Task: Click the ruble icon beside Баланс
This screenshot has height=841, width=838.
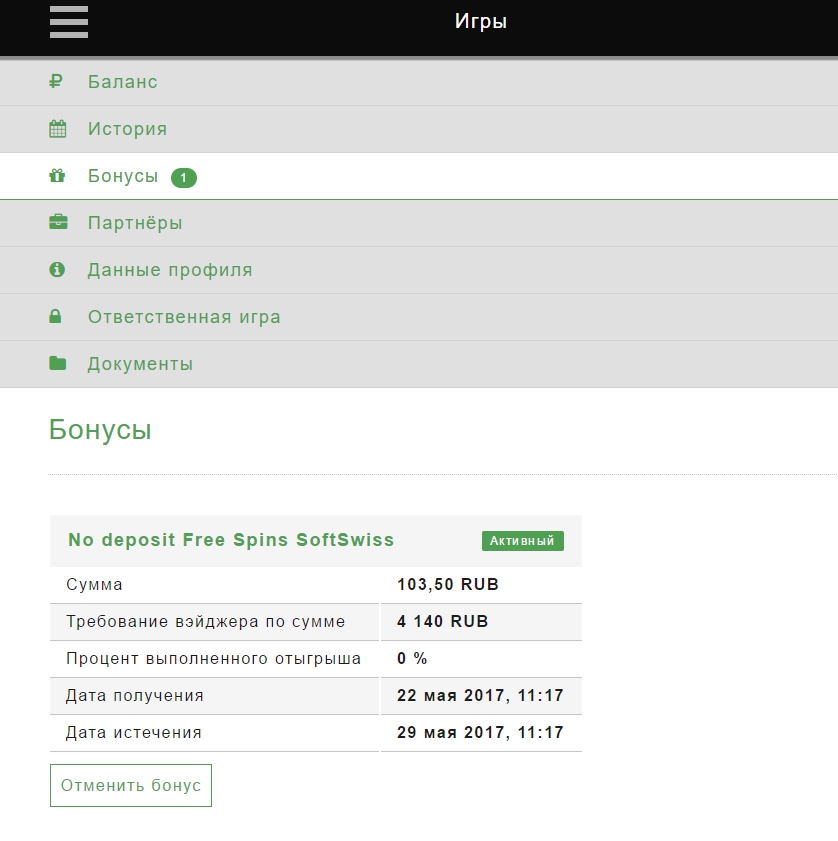Action: tap(56, 82)
